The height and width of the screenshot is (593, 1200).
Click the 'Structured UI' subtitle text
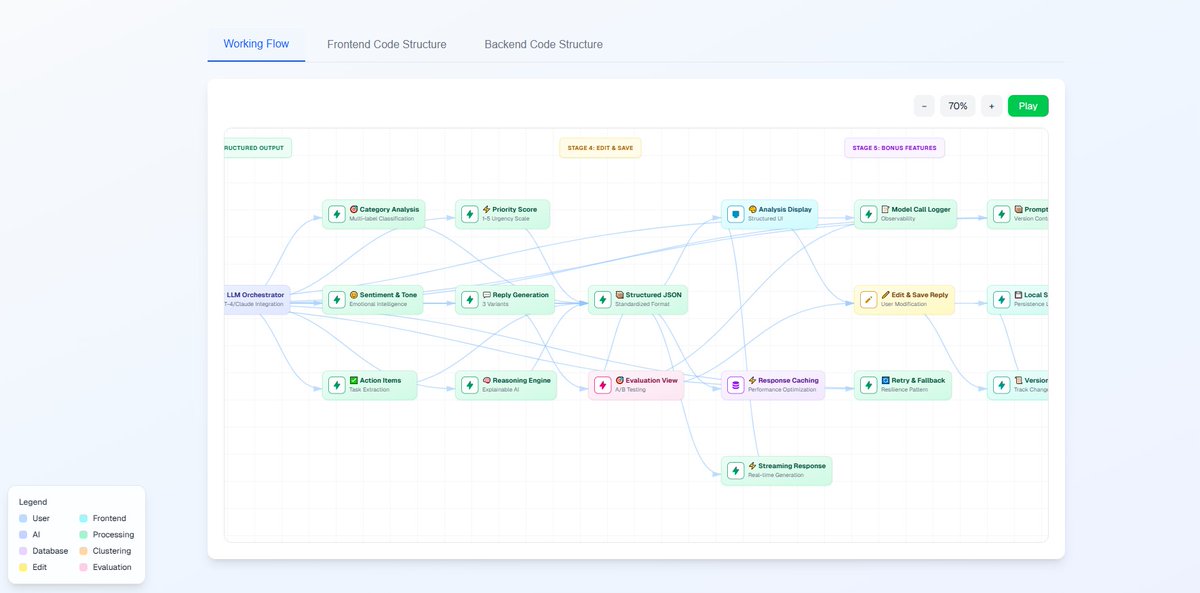click(x=766, y=219)
